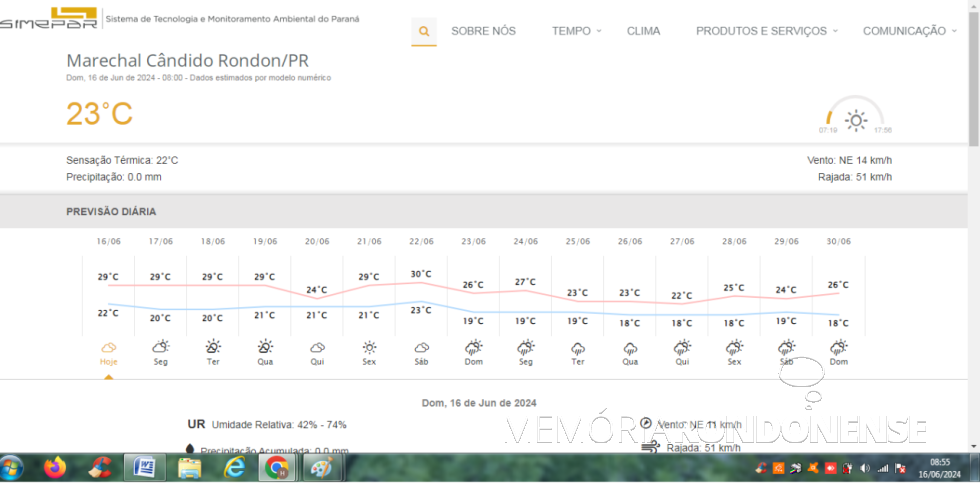Select Friday 21/06 sunny forecast icon
Screen dimensions: 980x484
click(x=369, y=347)
